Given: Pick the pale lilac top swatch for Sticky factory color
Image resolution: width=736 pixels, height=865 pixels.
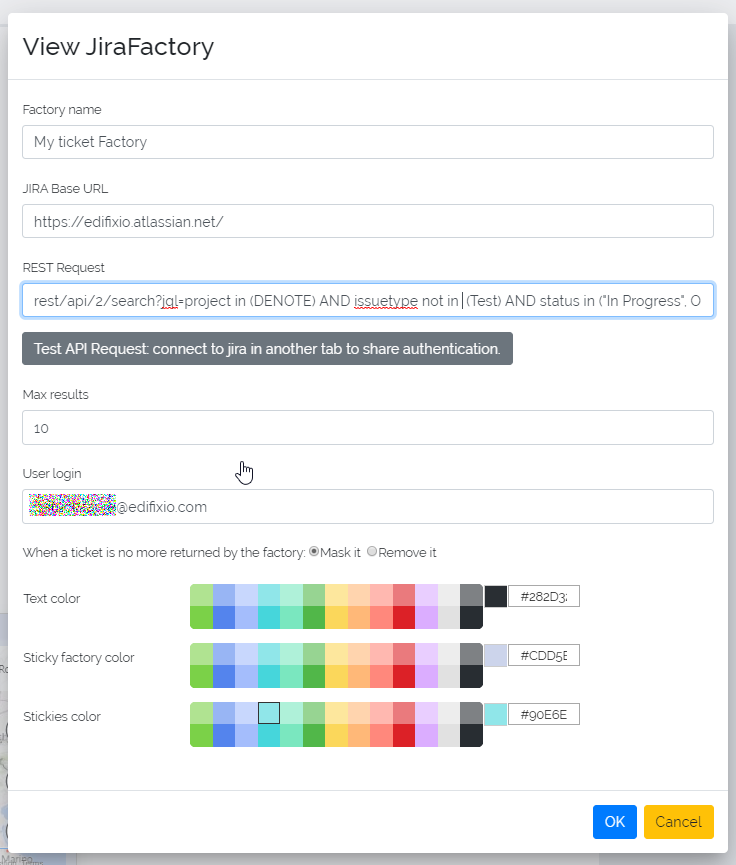Looking at the screenshot, I should click(x=426, y=655).
